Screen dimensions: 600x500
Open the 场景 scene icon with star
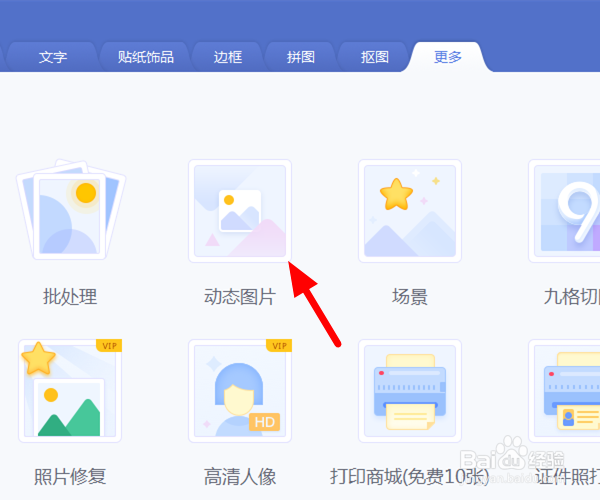pos(410,211)
